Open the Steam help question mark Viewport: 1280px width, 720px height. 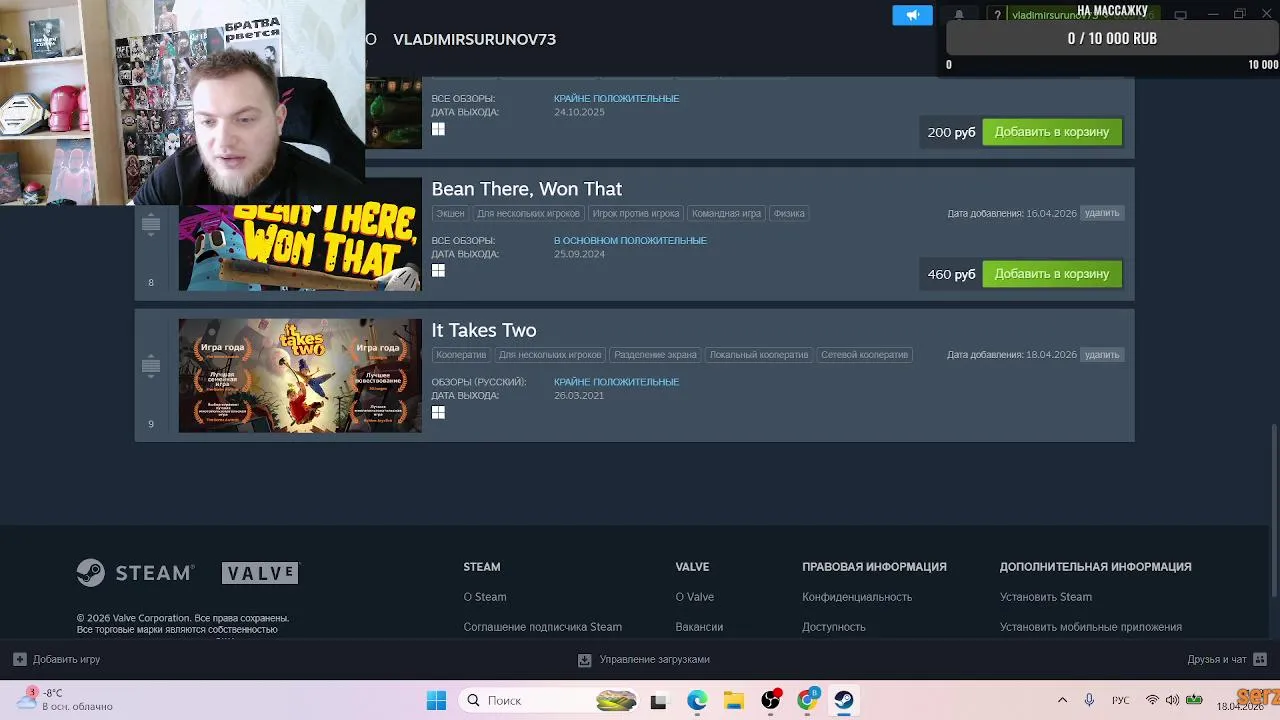click(997, 15)
